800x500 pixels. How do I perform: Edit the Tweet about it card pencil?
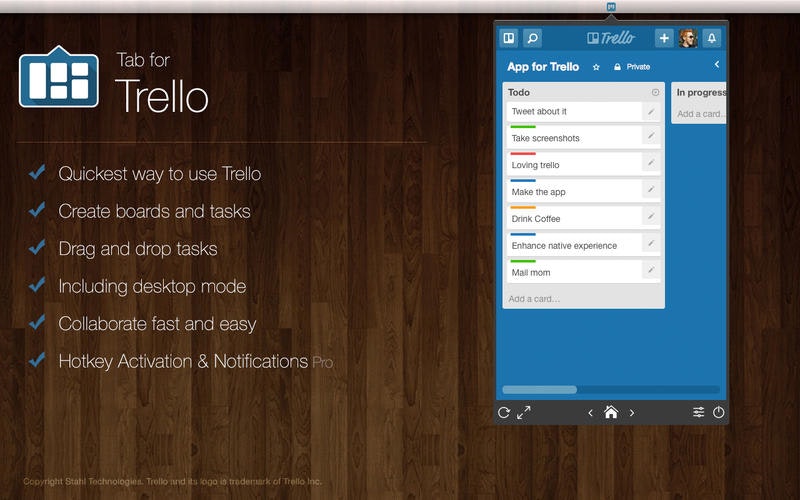pyautogui.click(x=651, y=111)
